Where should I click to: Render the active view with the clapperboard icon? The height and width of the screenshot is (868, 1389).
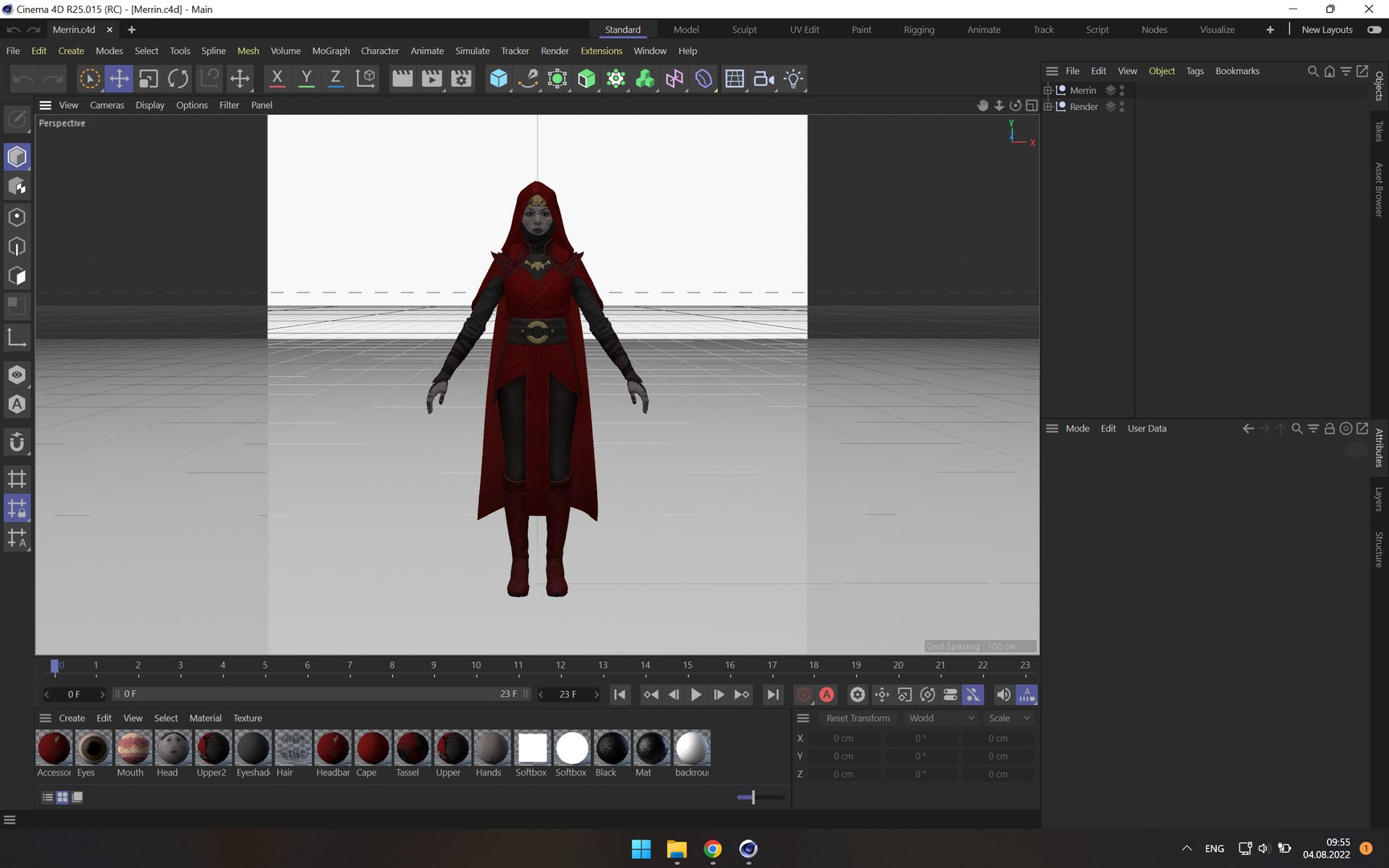click(402, 79)
